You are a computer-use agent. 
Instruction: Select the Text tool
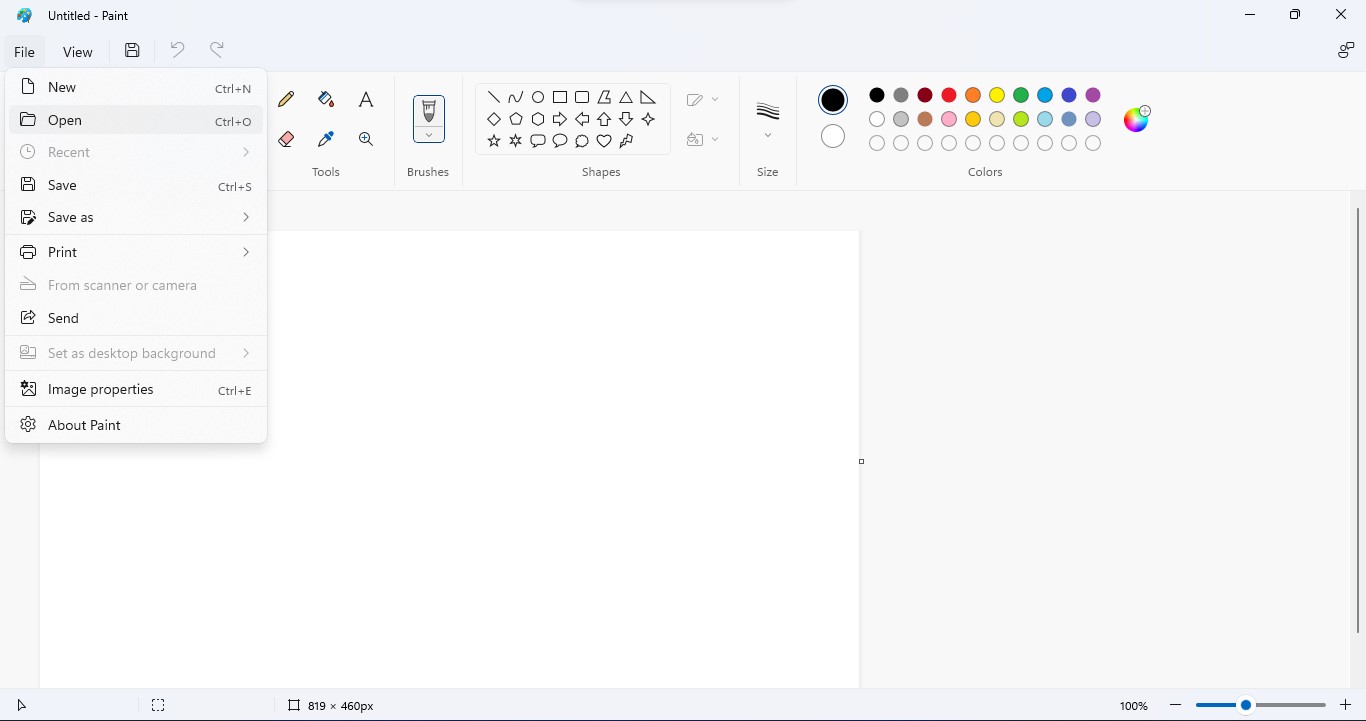(366, 99)
